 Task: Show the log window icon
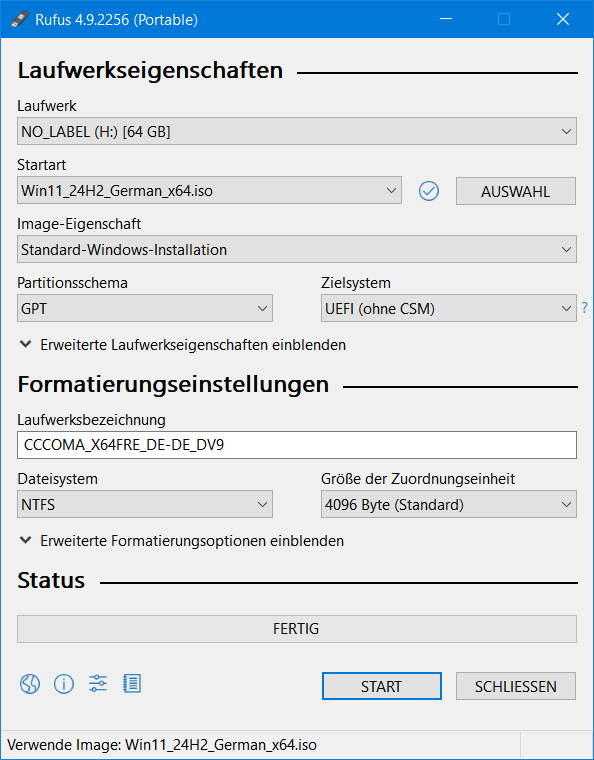(132, 683)
